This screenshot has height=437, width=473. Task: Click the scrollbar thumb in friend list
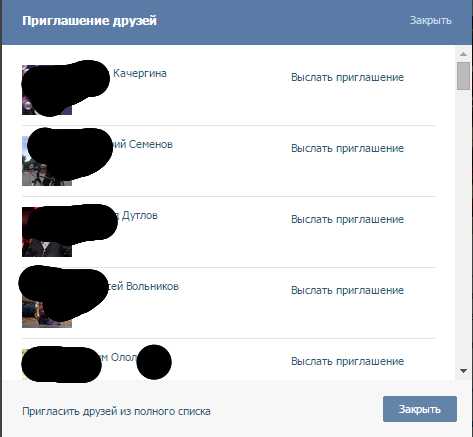pos(463,76)
